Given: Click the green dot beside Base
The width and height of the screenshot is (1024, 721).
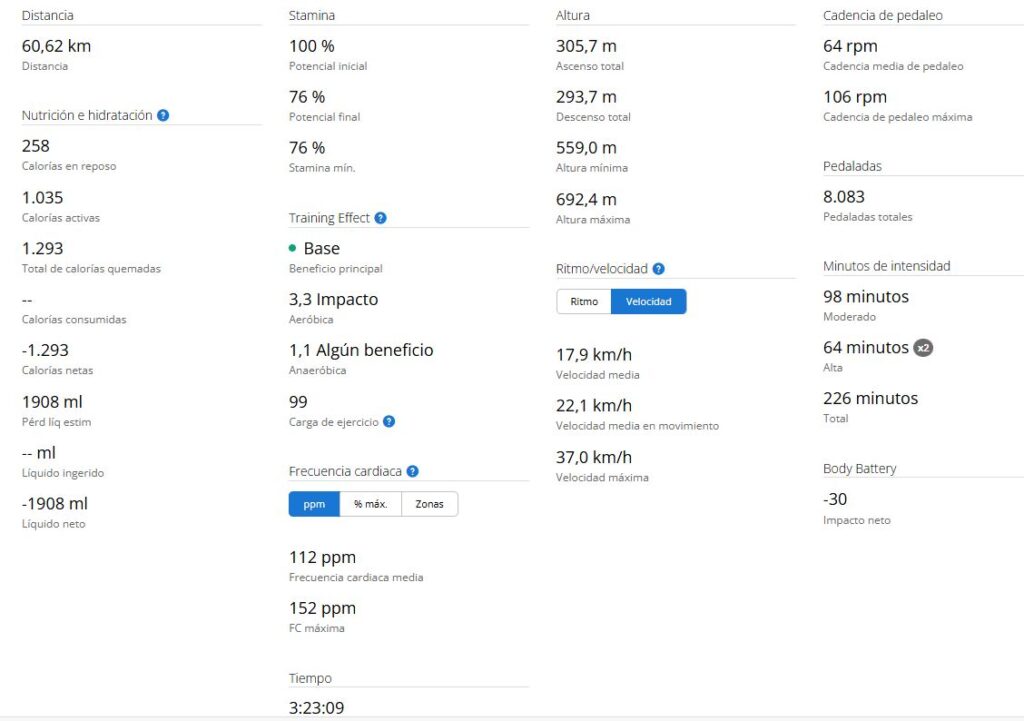Looking at the screenshot, I should 292,248.
